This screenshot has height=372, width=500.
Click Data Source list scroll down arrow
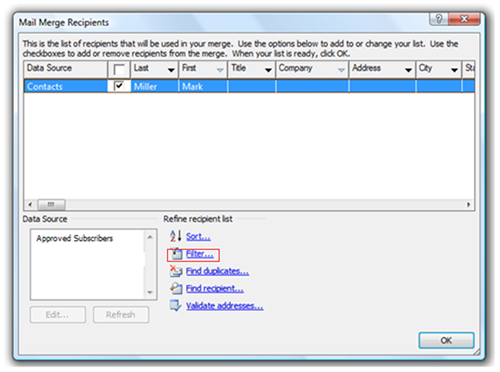[150, 292]
